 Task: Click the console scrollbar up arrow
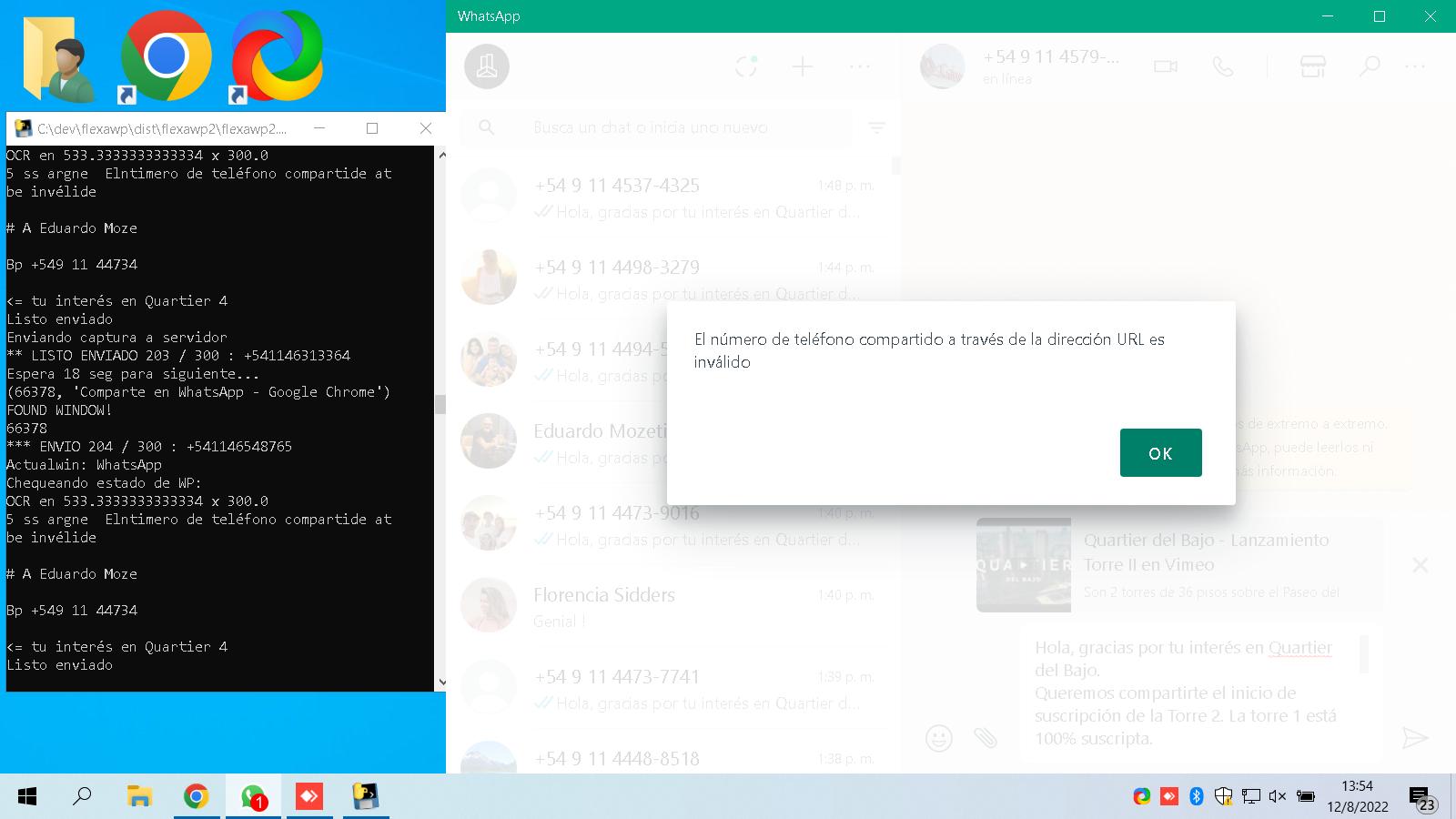[x=441, y=155]
